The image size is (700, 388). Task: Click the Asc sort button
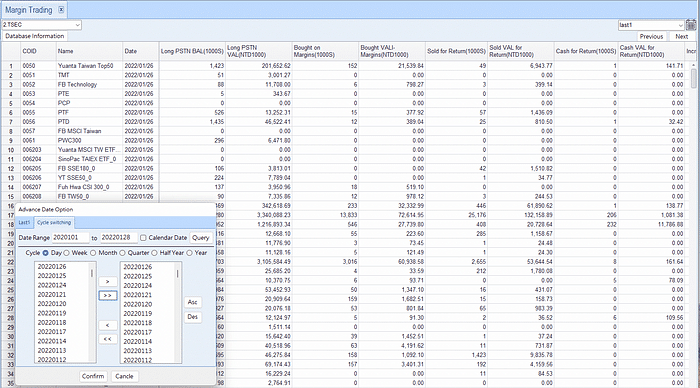coord(192,302)
